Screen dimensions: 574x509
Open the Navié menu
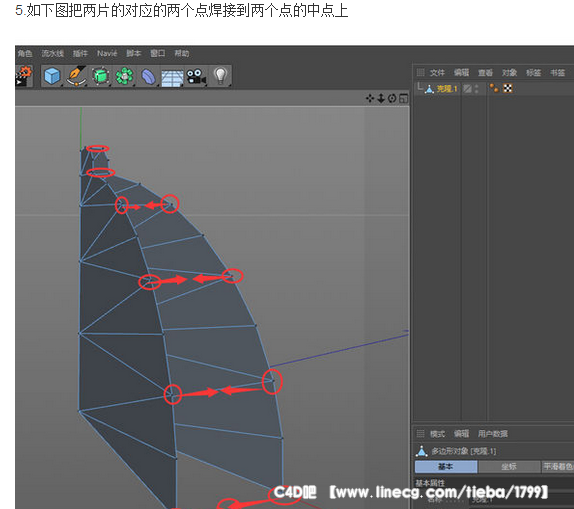107,53
